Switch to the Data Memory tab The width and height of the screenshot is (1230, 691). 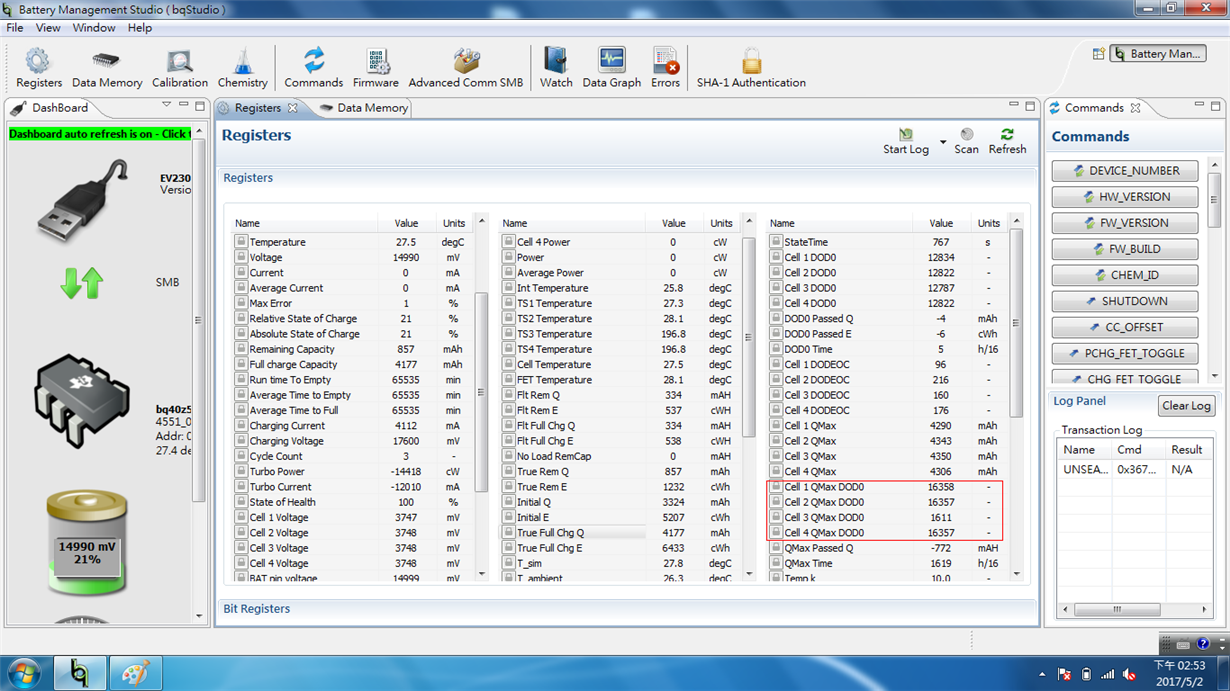click(x=363, y=108)
